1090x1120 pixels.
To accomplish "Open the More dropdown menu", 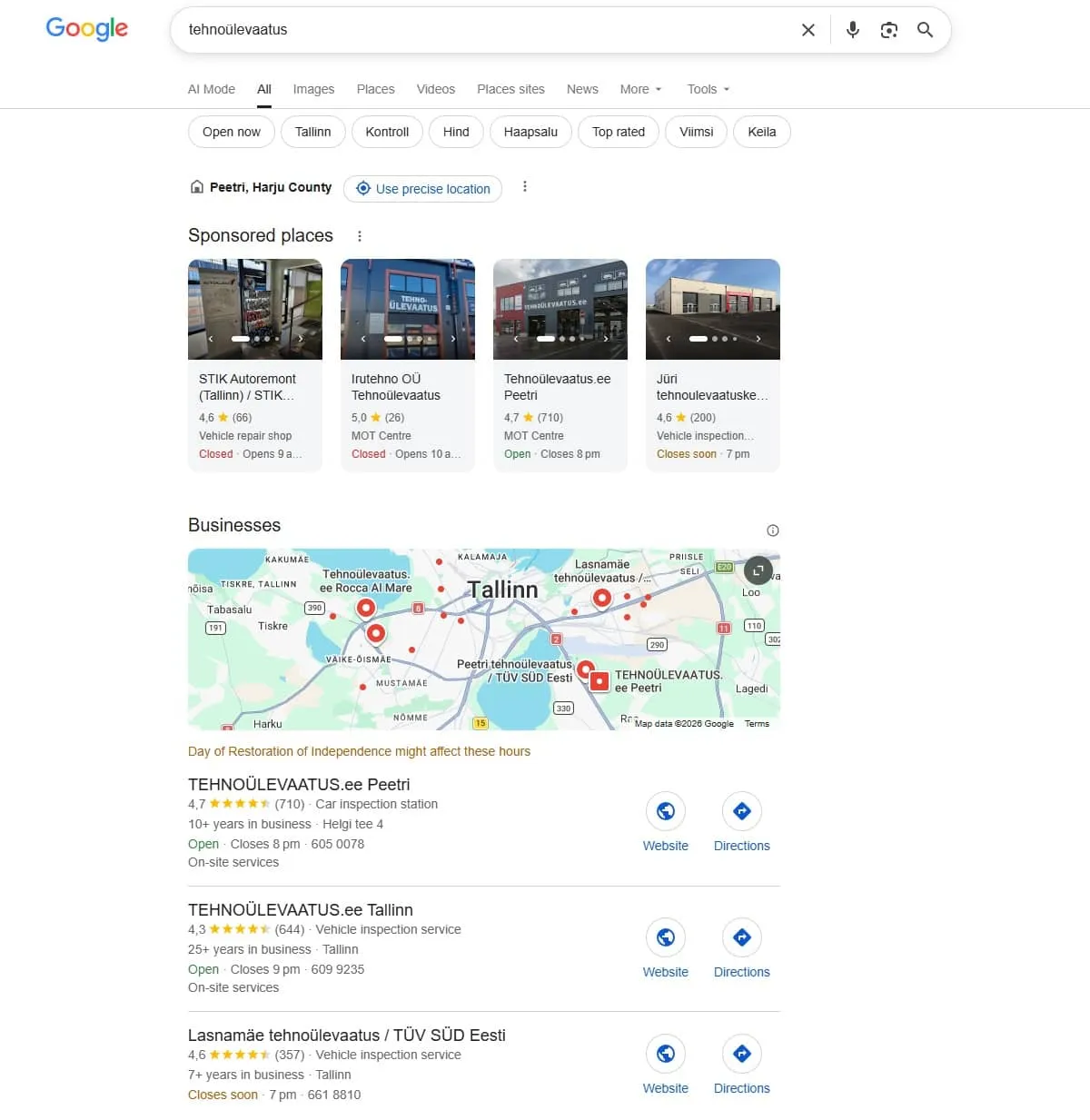I will click(x=641, y=89).
